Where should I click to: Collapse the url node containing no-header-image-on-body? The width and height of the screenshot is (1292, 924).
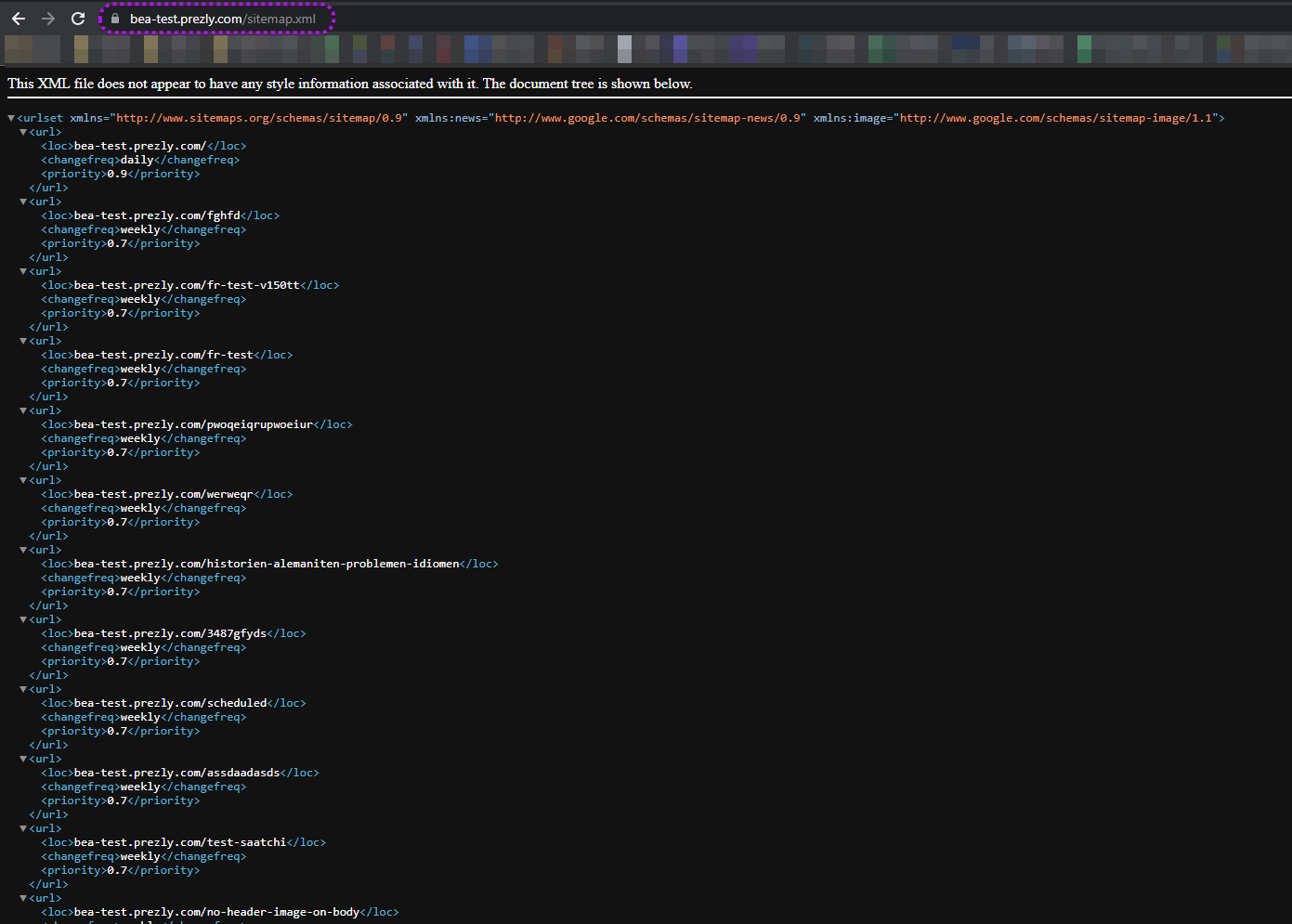tap(23, 899)
